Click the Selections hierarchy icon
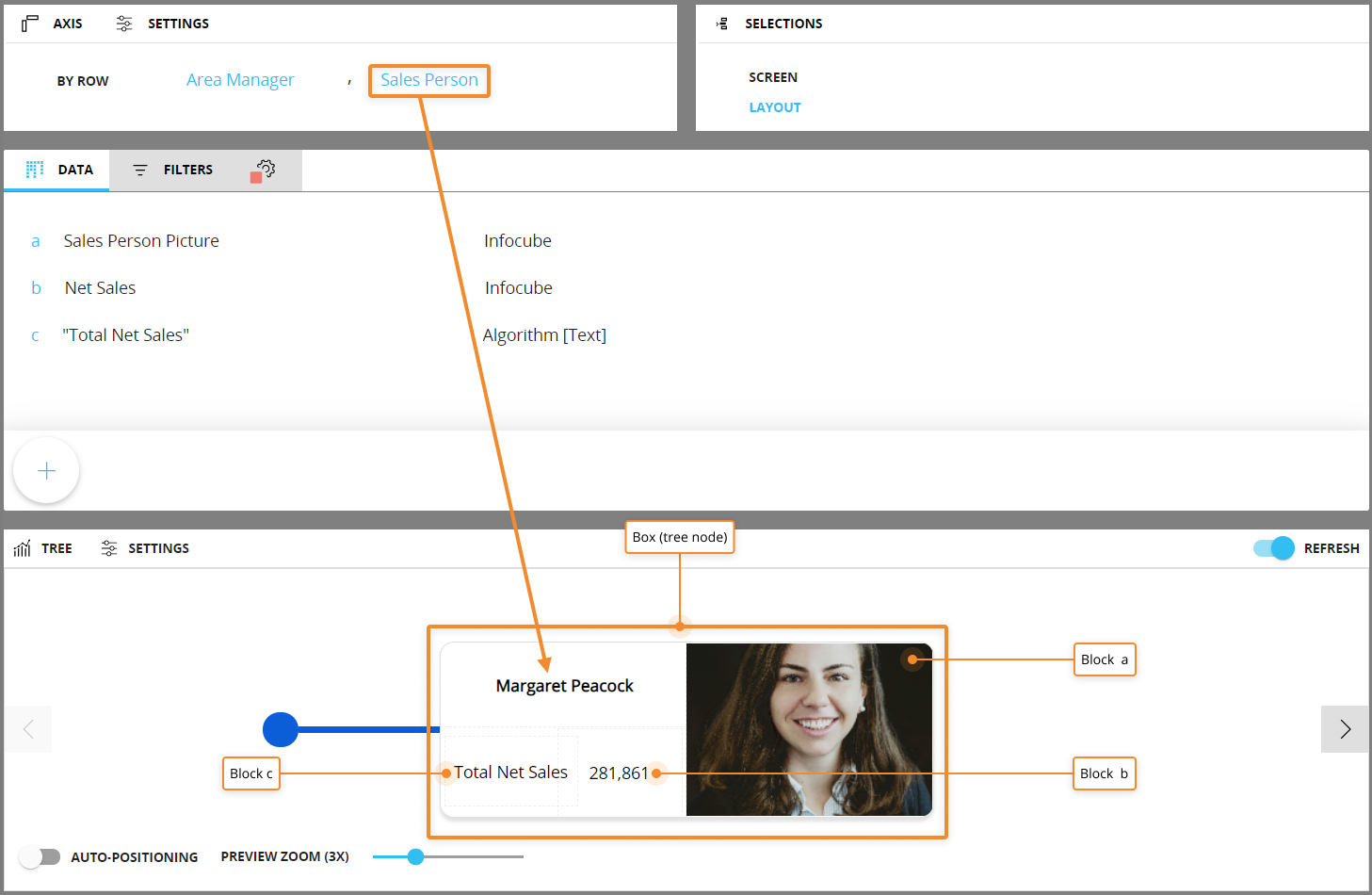 click(x=722, y=24)
